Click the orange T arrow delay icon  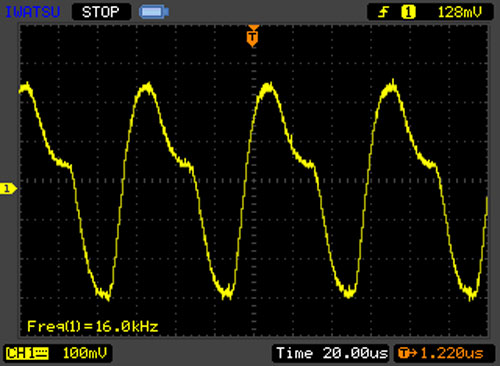407,353
